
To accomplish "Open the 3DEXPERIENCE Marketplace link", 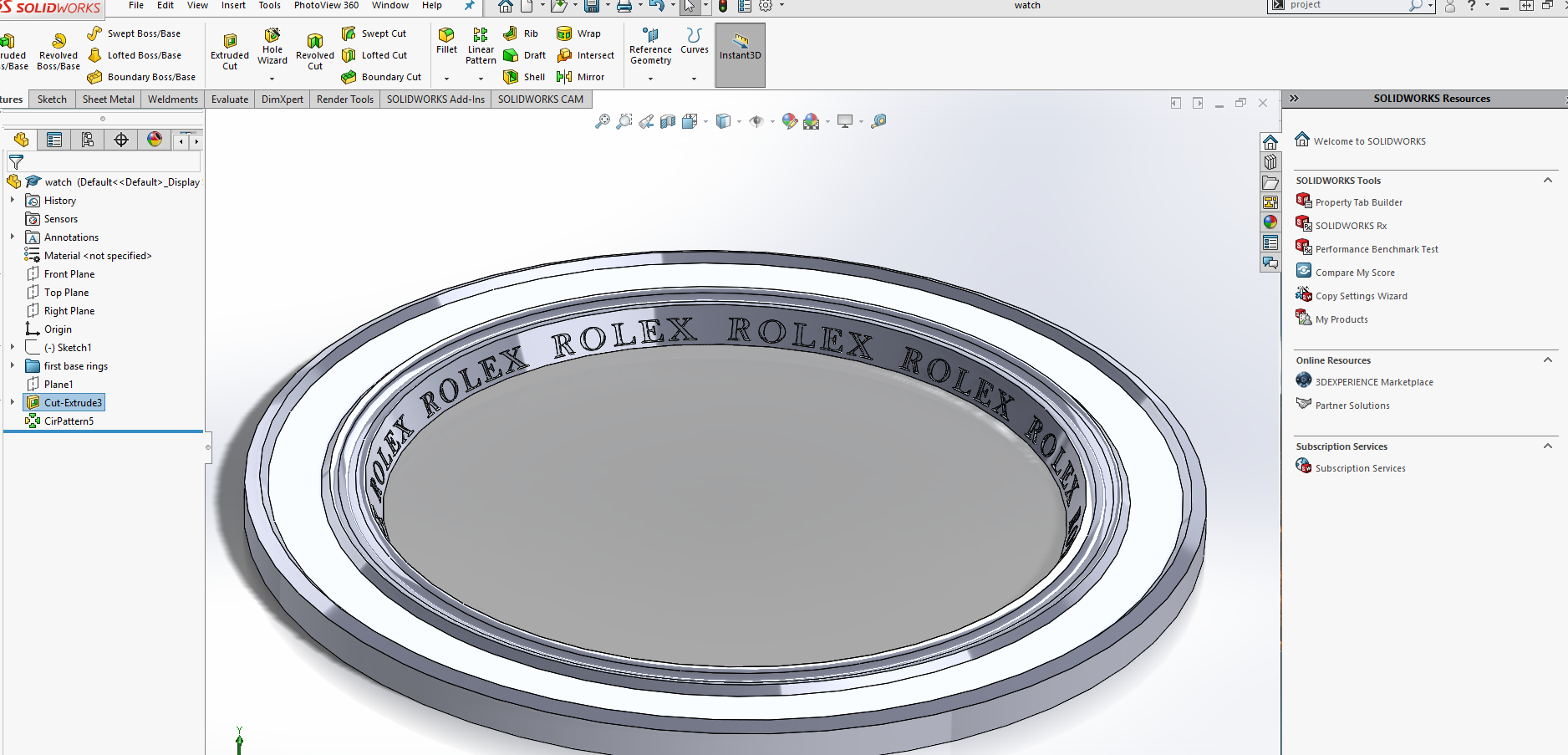I will coord(1374,382).
